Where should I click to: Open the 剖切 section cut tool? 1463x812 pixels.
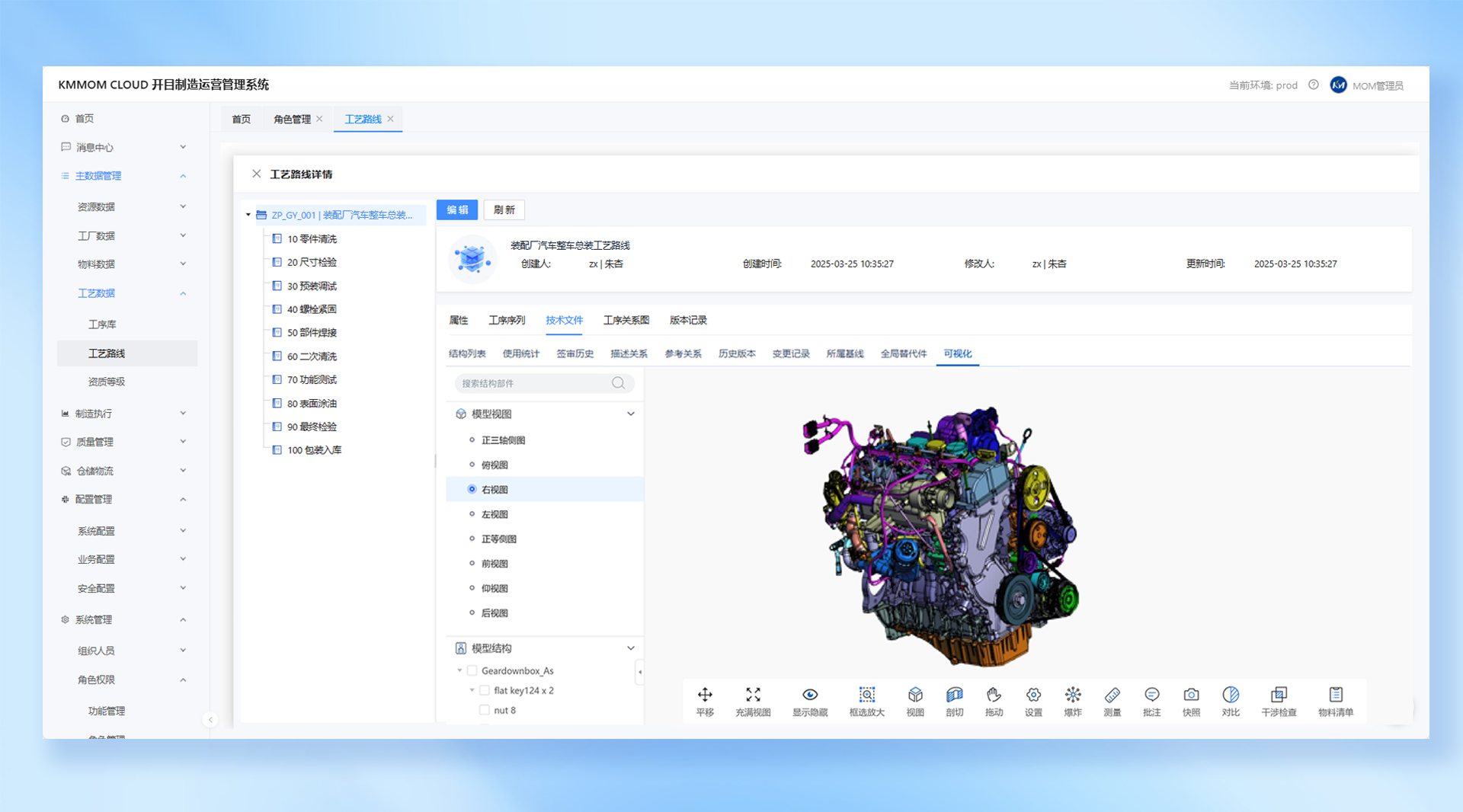[954, 695]
